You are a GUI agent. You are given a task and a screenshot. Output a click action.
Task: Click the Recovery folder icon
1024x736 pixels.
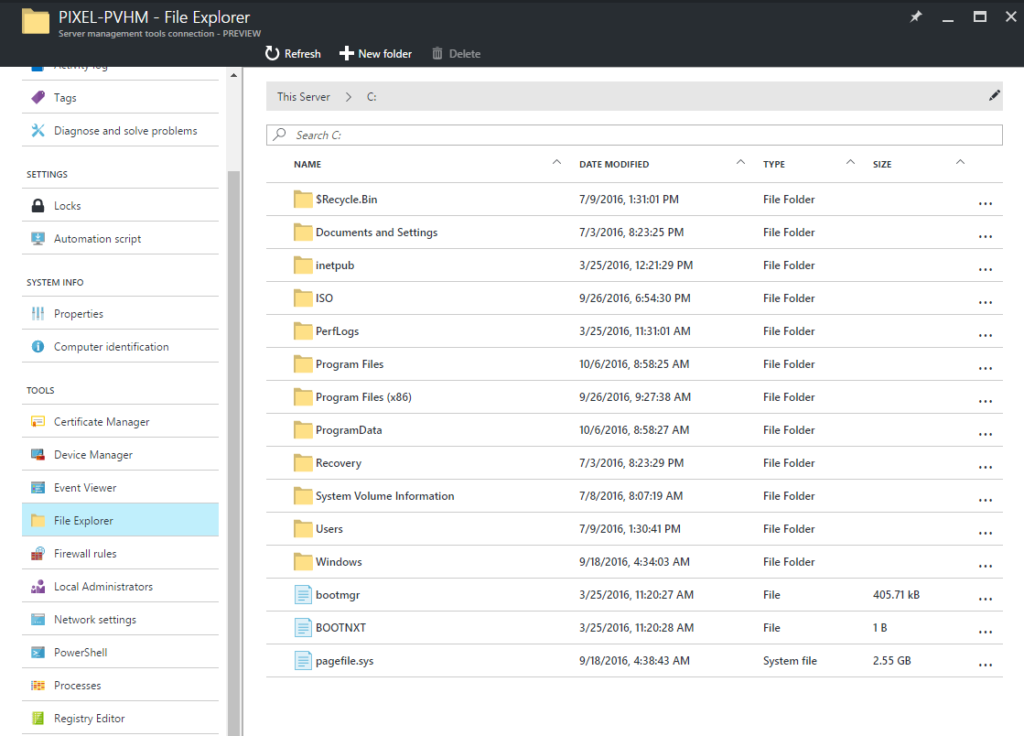pos(302,462)
